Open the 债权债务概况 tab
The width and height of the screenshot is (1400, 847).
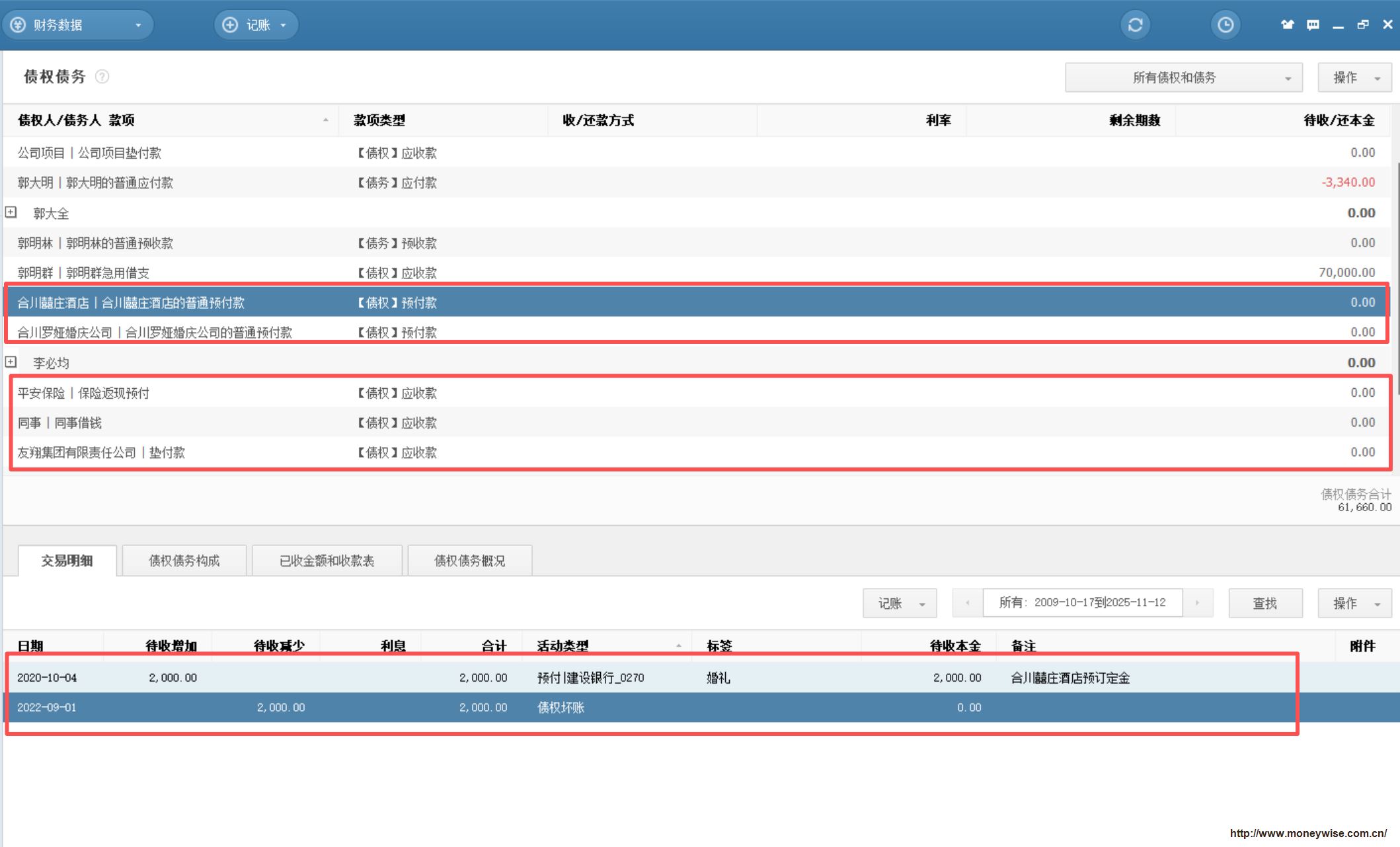pyautogui.click(x=469, y=561)
